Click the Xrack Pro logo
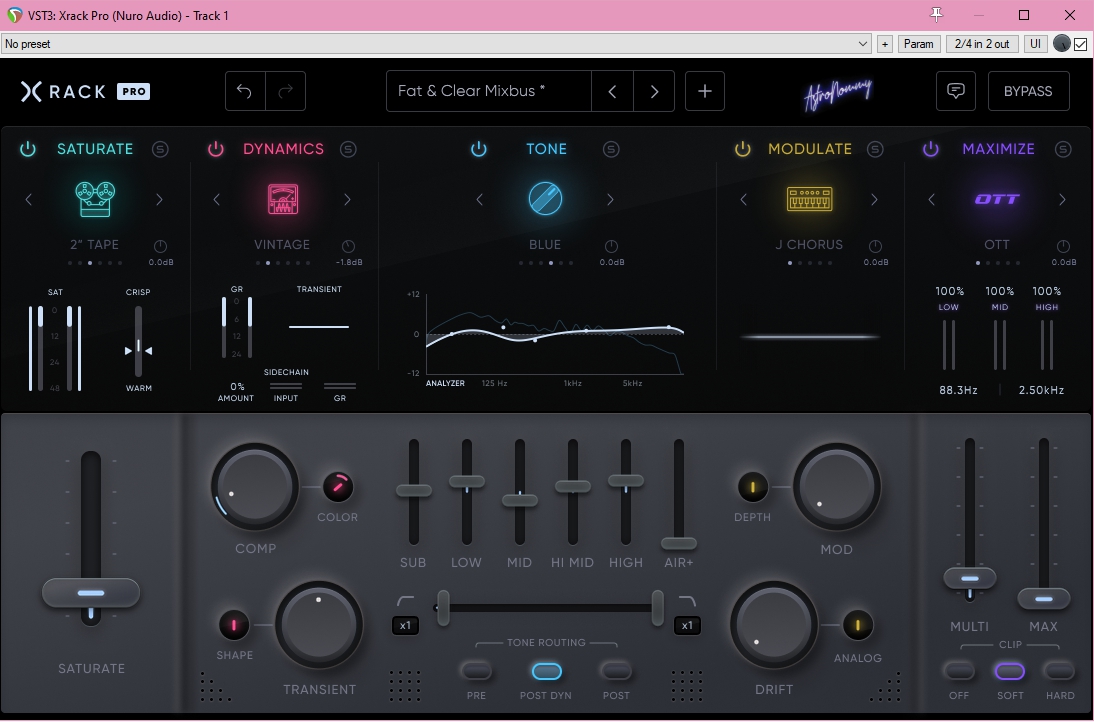The image size is (1094, 722). pyautogui.click(x=85, y=91)
